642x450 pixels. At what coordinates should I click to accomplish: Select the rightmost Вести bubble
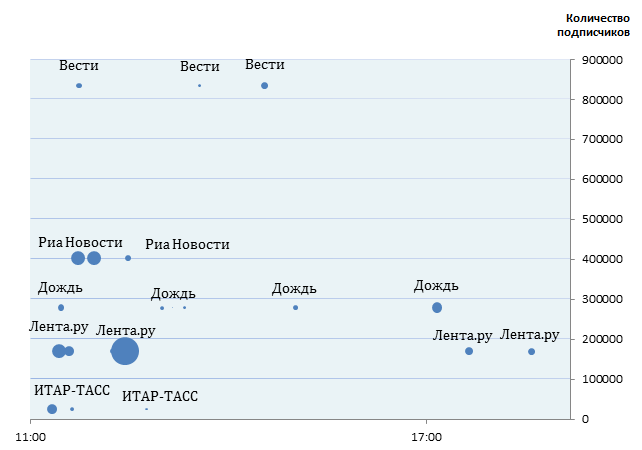point(264,86)
